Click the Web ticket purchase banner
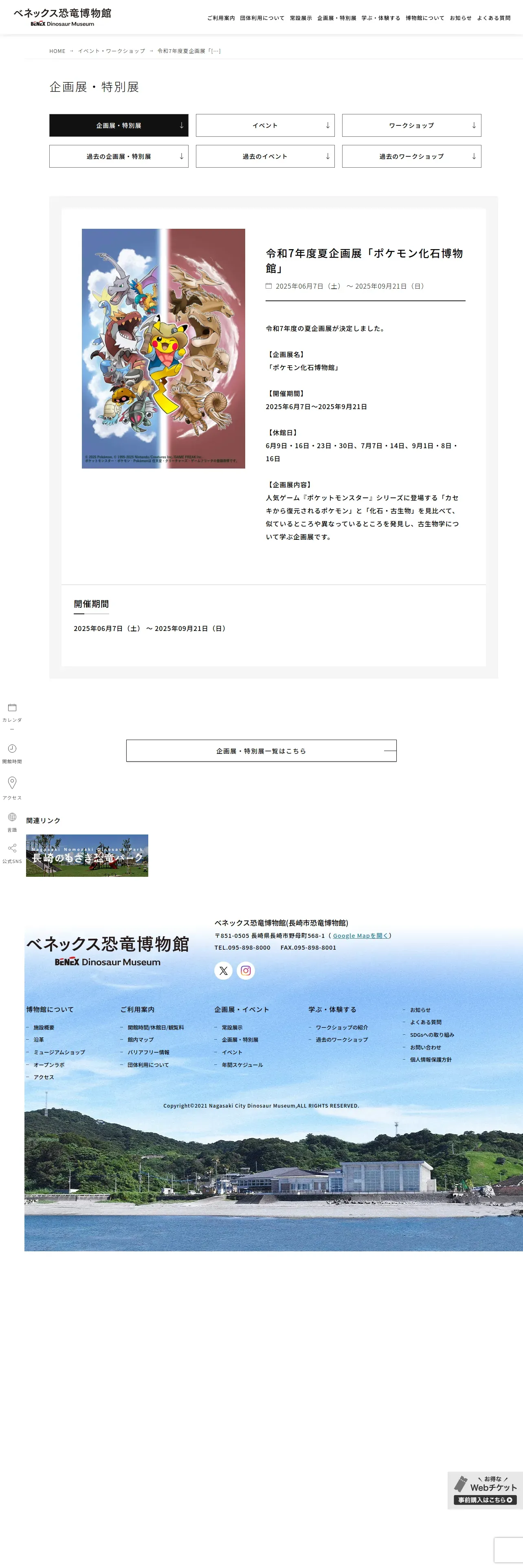Screen dimensions: 523x1568 point(485,1491)
